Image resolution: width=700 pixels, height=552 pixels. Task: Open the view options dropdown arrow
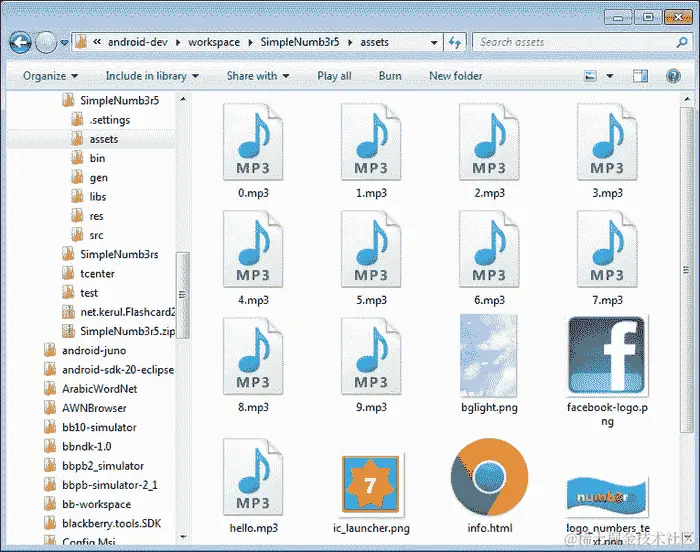click(x=609, y=76)
